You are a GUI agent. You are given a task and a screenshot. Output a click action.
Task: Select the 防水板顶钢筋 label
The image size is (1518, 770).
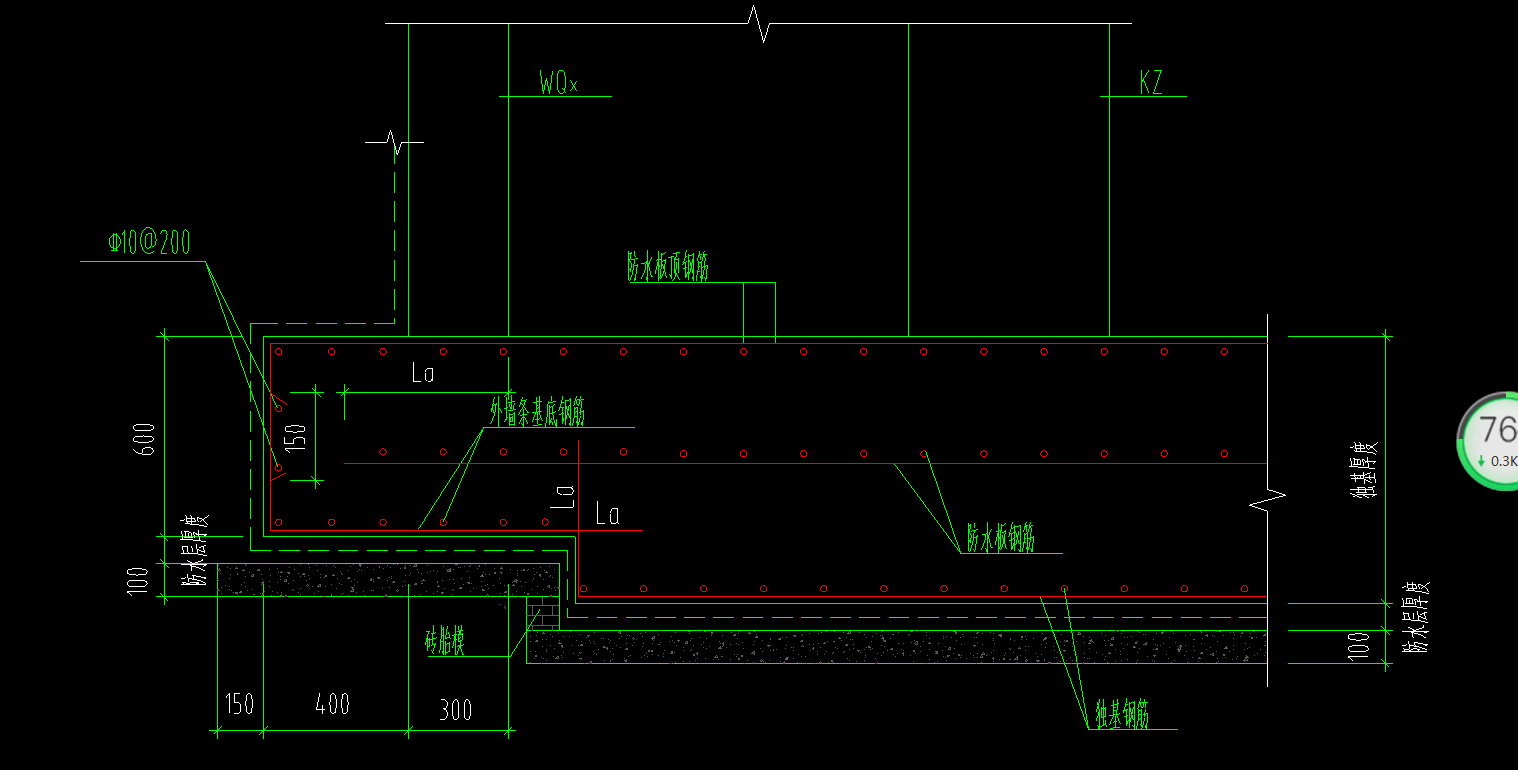coord(668,267)
